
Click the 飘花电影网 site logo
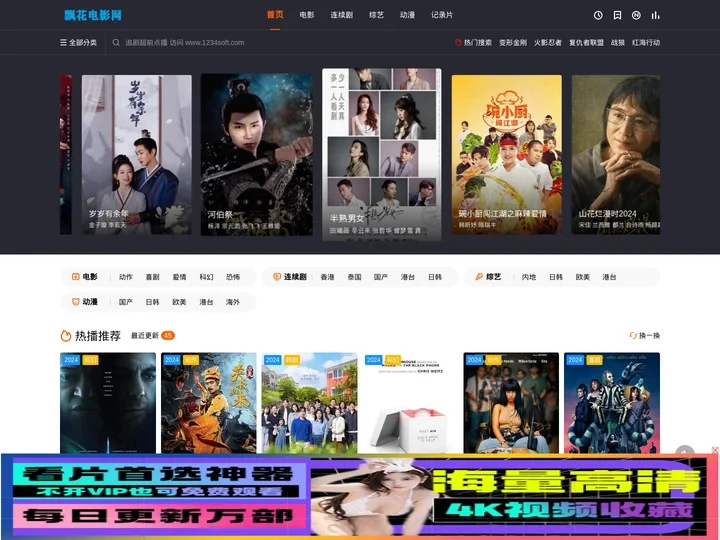pyautogui.click(x=93, y=15)
